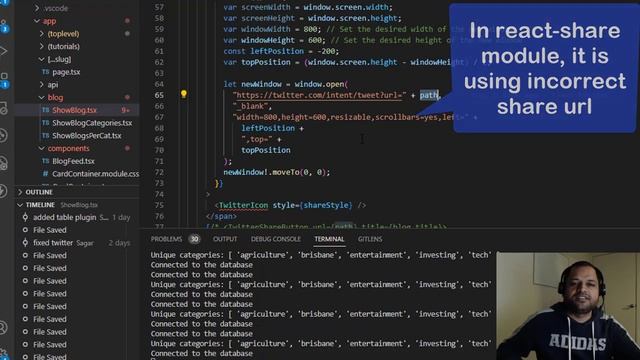Open the Source Control view
Image resolution: width=640 pixels, height=360 pixels.
(x=4, y=26)
